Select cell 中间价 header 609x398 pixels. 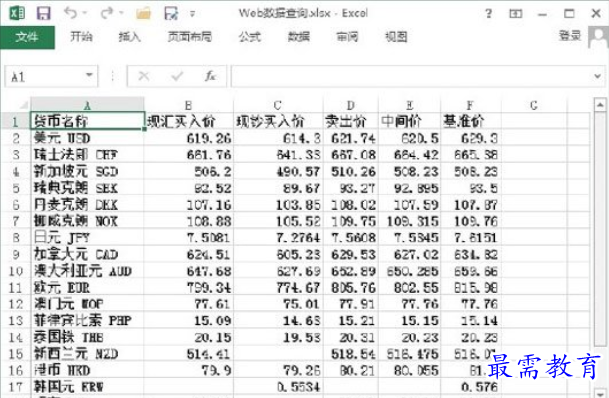pyautogui.click(x=409, y=121)
